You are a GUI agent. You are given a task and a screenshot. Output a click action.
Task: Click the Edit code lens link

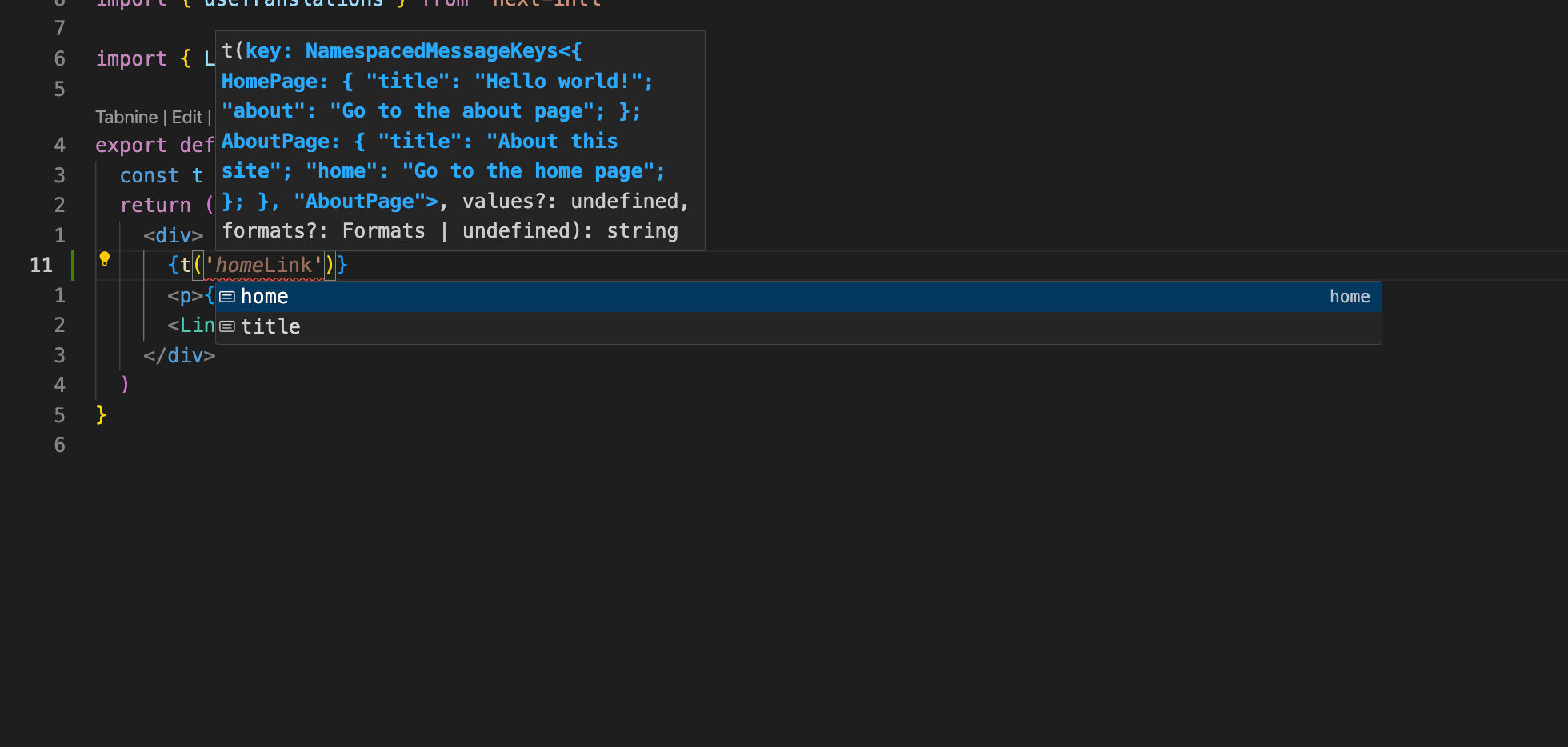point(187,117)
